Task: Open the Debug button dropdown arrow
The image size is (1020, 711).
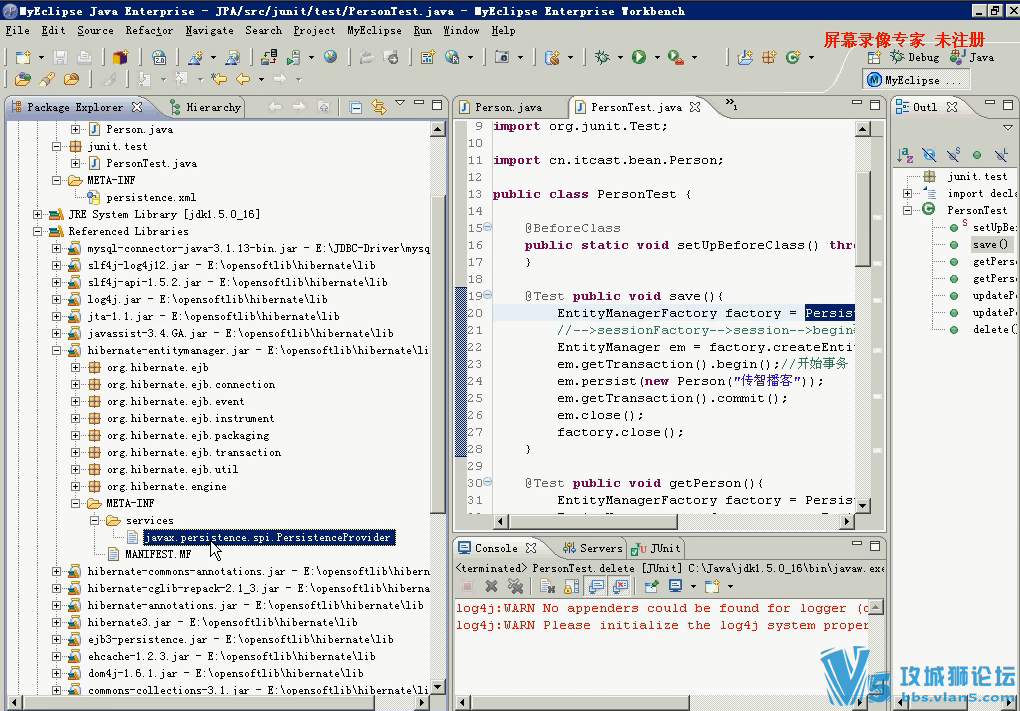Action: [x=619, y=57]
